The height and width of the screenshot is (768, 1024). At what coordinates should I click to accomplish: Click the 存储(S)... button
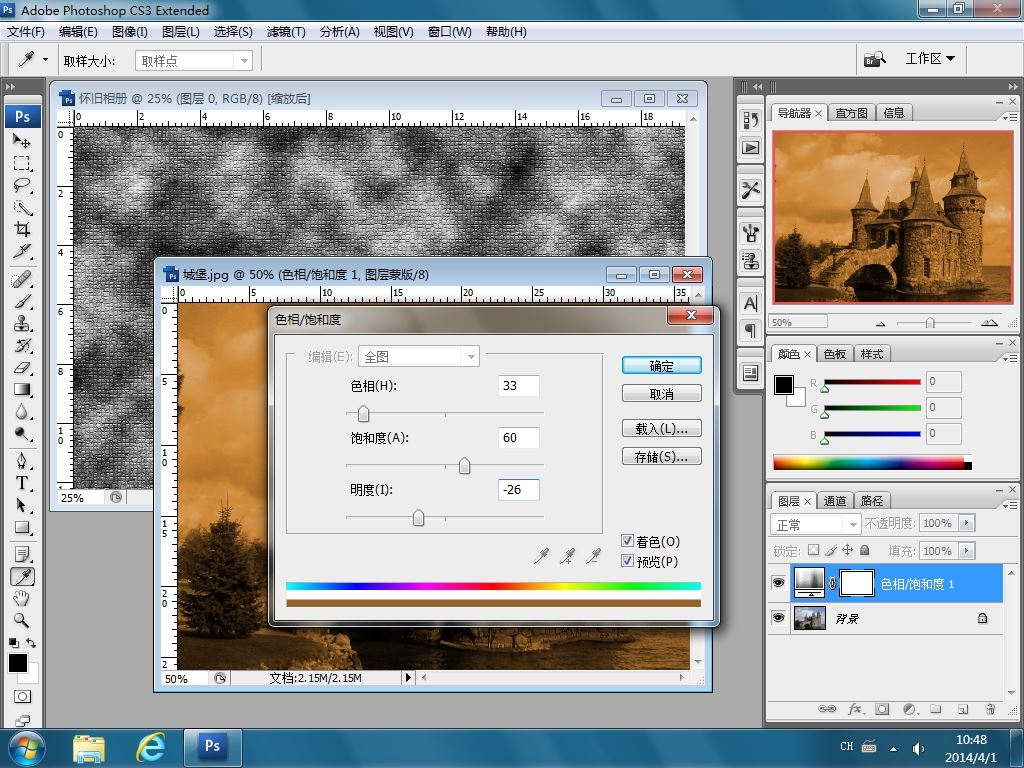click(x=662, y=456)
